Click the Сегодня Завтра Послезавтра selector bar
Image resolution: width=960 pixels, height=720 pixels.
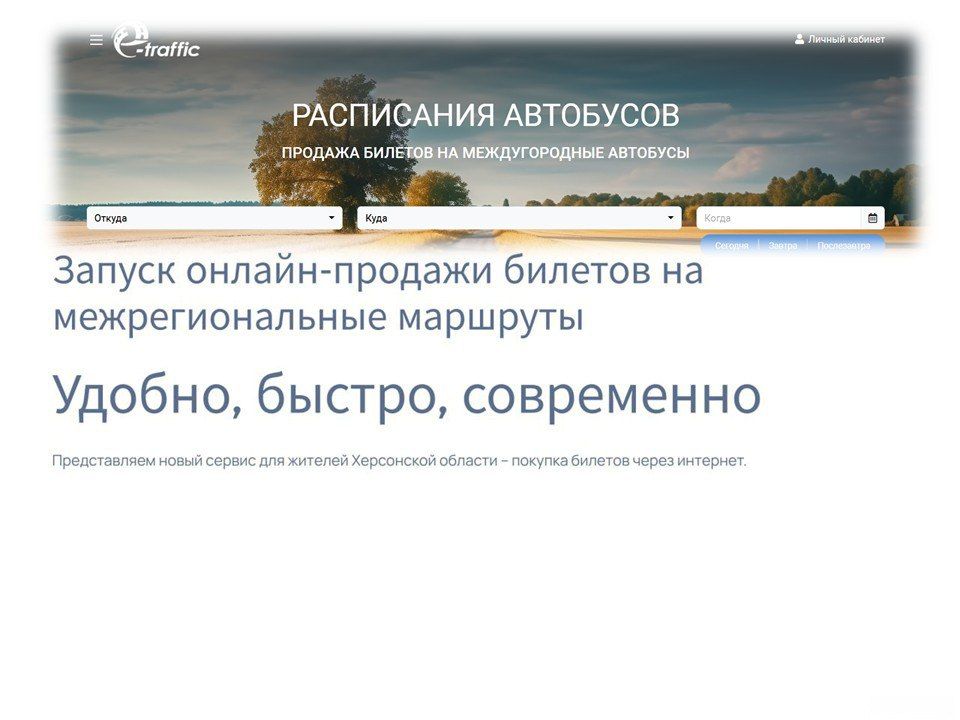click(x=790, y=243)
